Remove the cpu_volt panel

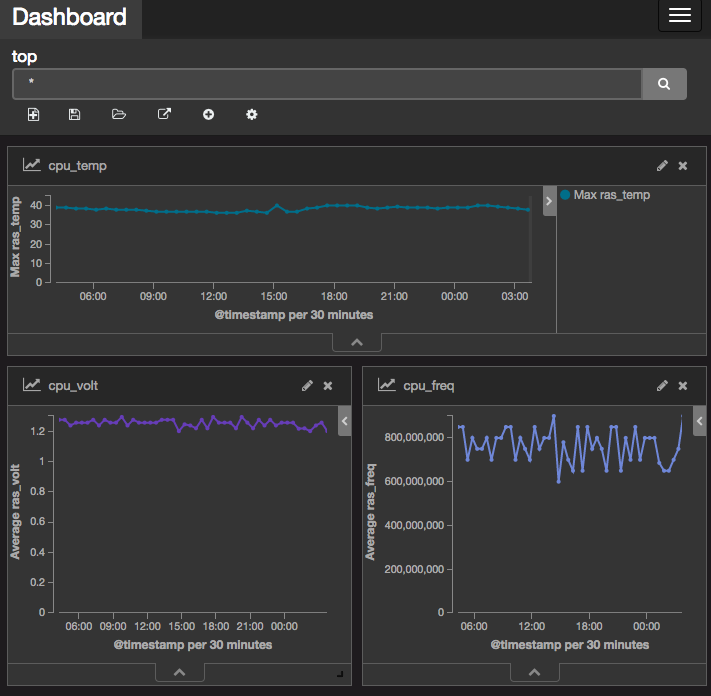[x=327, y=385]
